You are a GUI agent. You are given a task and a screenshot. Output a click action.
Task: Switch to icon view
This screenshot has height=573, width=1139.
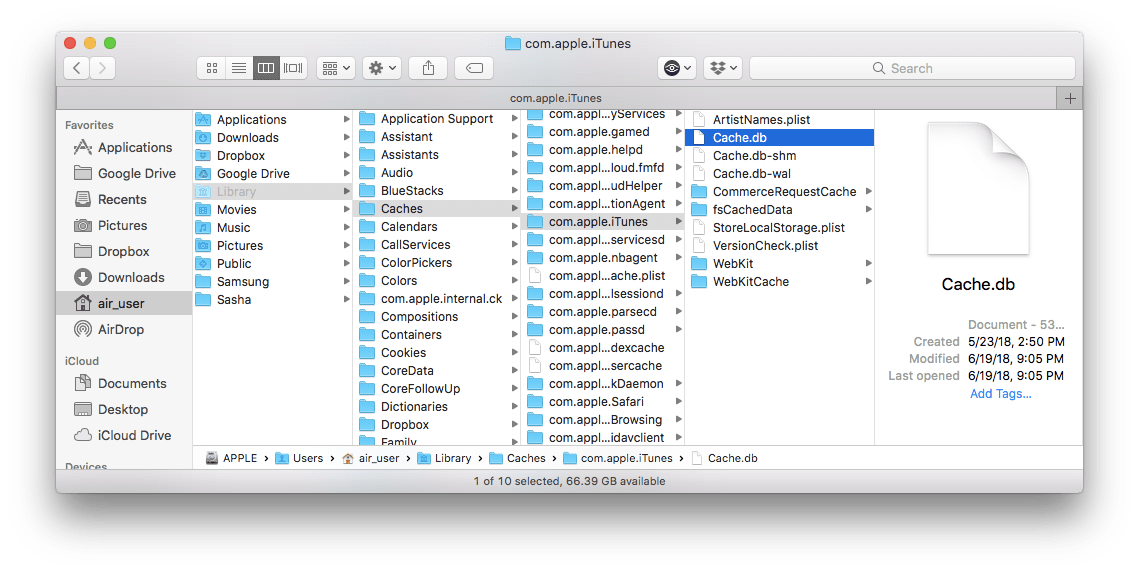click(x=211, y=68)
